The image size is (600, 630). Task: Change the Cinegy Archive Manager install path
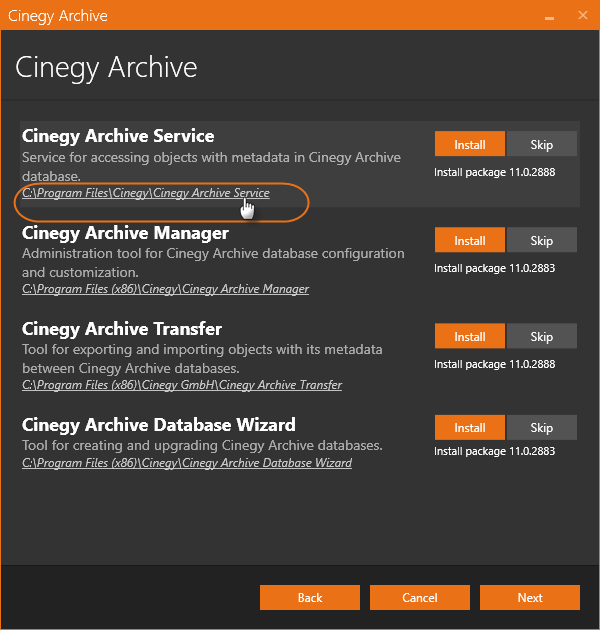point(165,289)
